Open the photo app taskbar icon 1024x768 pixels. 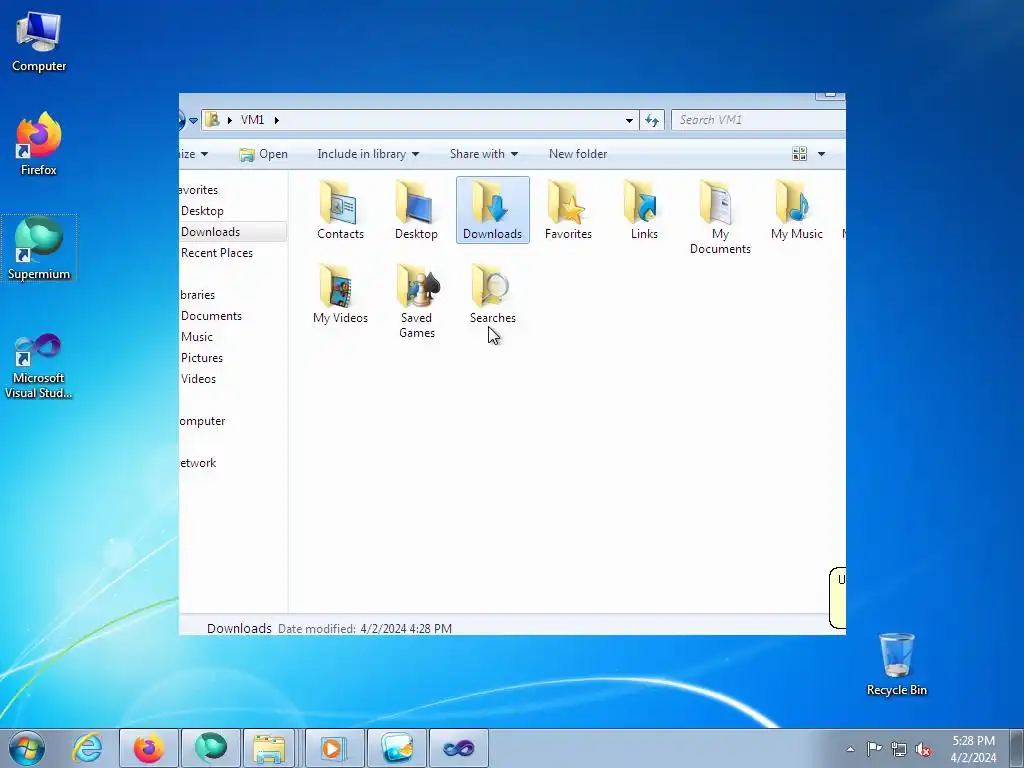[396, 748]
